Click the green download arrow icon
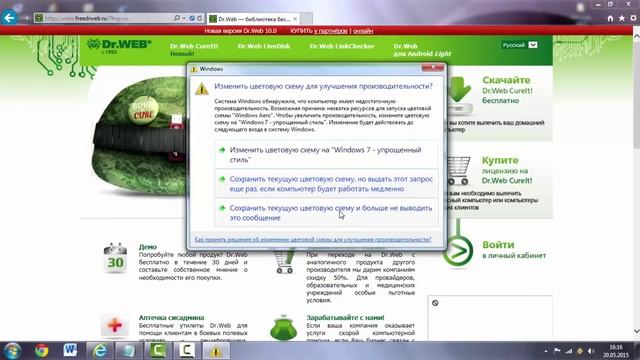 [460, 89]
